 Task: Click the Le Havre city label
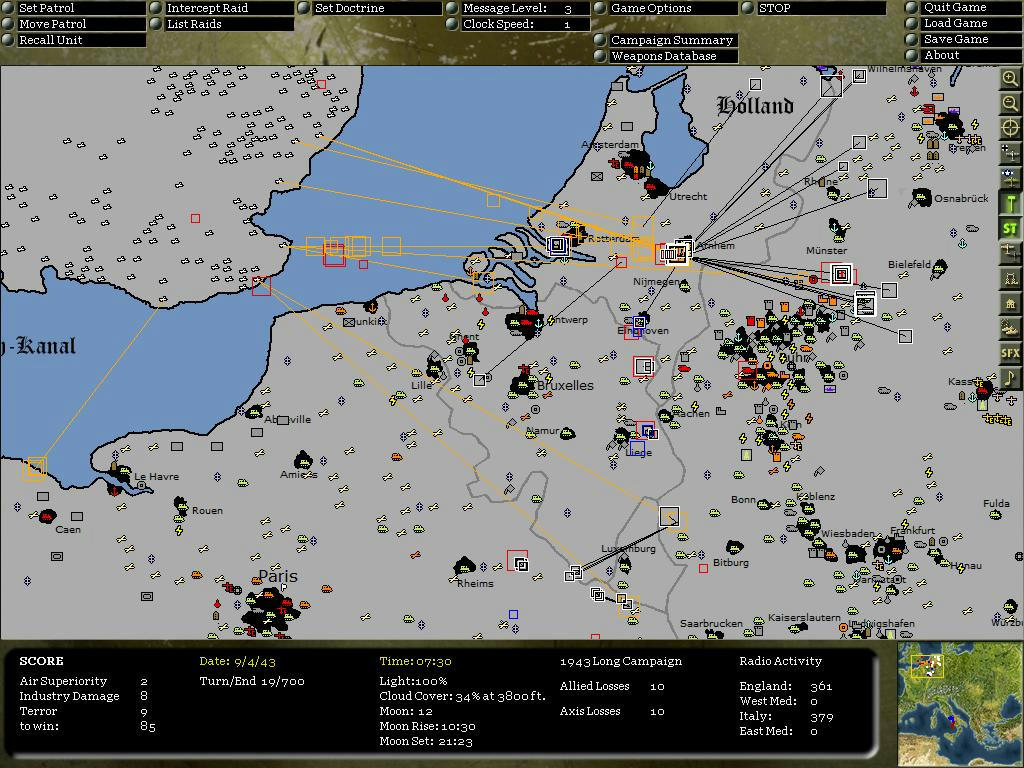(x=157, y=477)
